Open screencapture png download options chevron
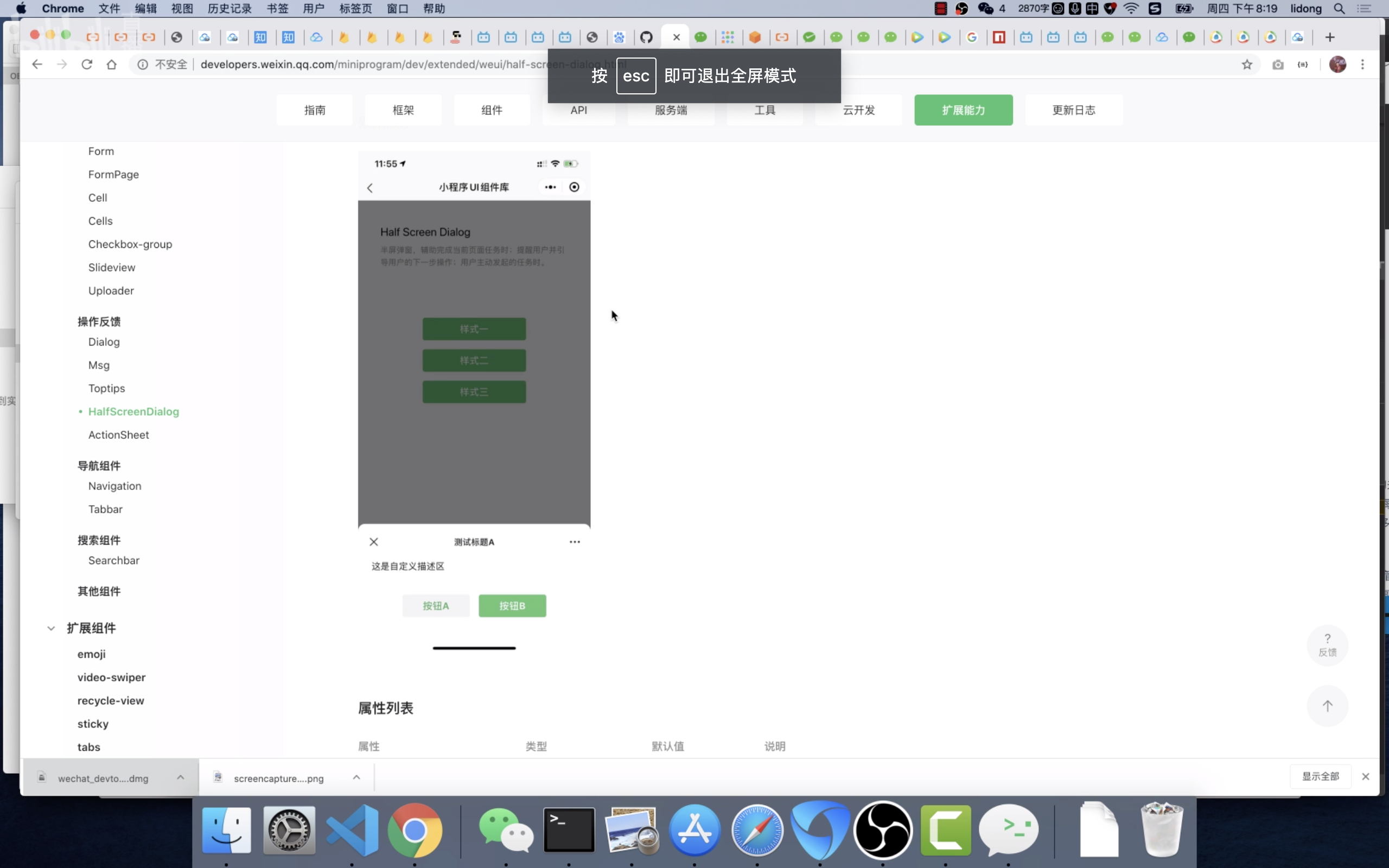The image size is (1389, 868). pyautogui.click(x=356, y=777)
